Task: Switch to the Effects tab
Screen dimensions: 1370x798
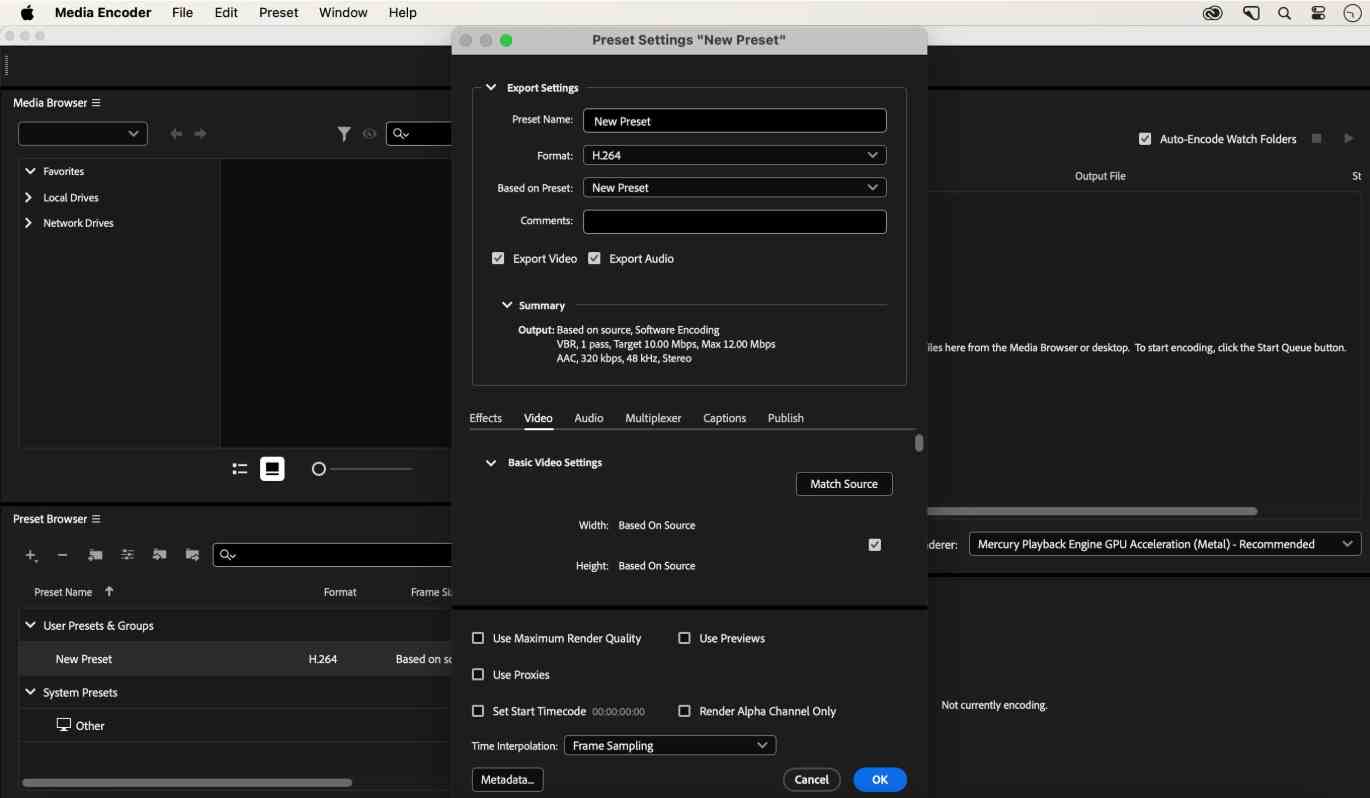Action: click(486, 418)
